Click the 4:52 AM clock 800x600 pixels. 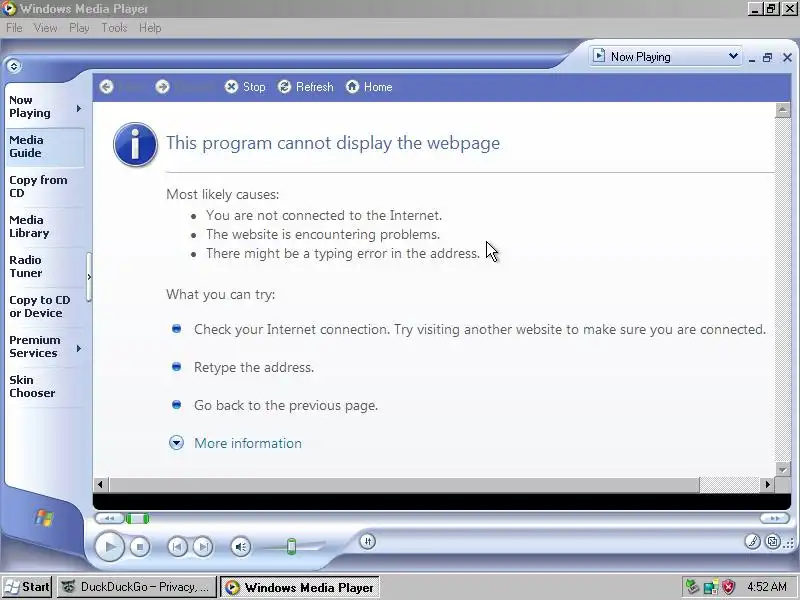click(767, 587)
